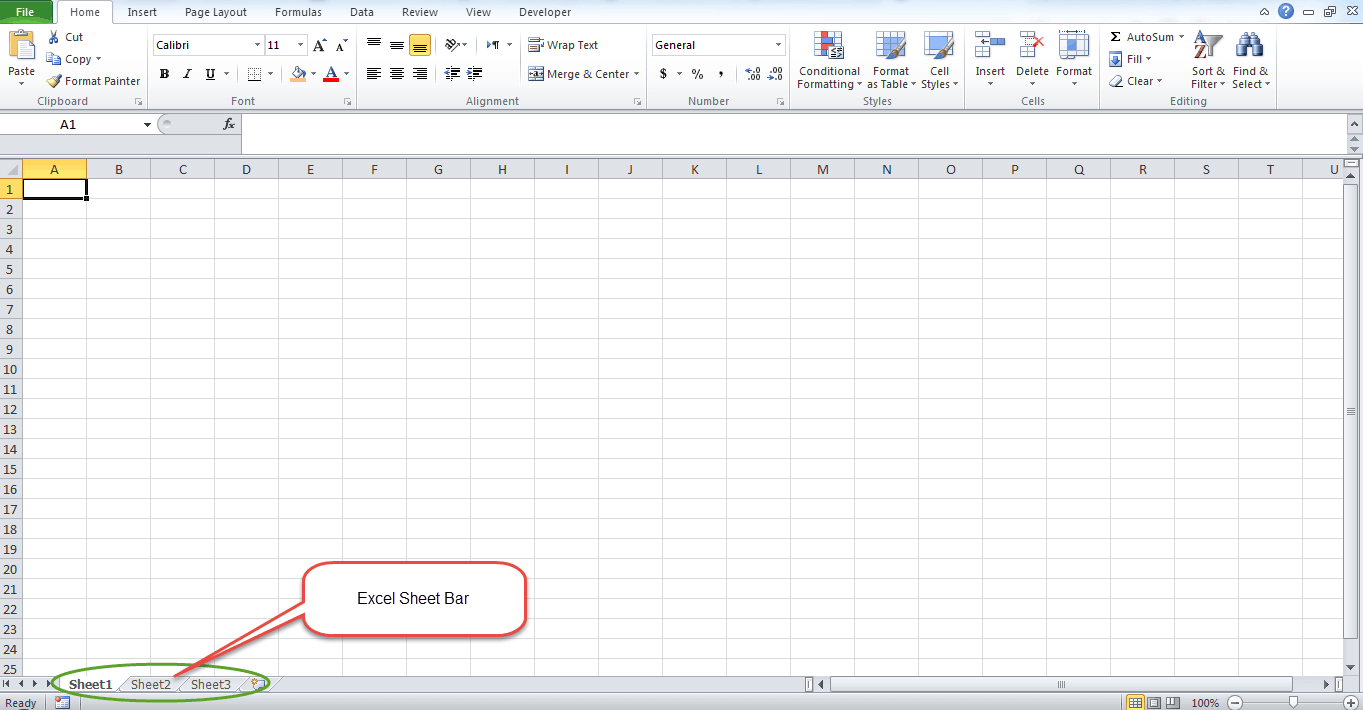Open the Merge & Center dropdown arrow
Image resolution: width=1363 pixels, height=710 pixels.
click(x=637, y=74)
